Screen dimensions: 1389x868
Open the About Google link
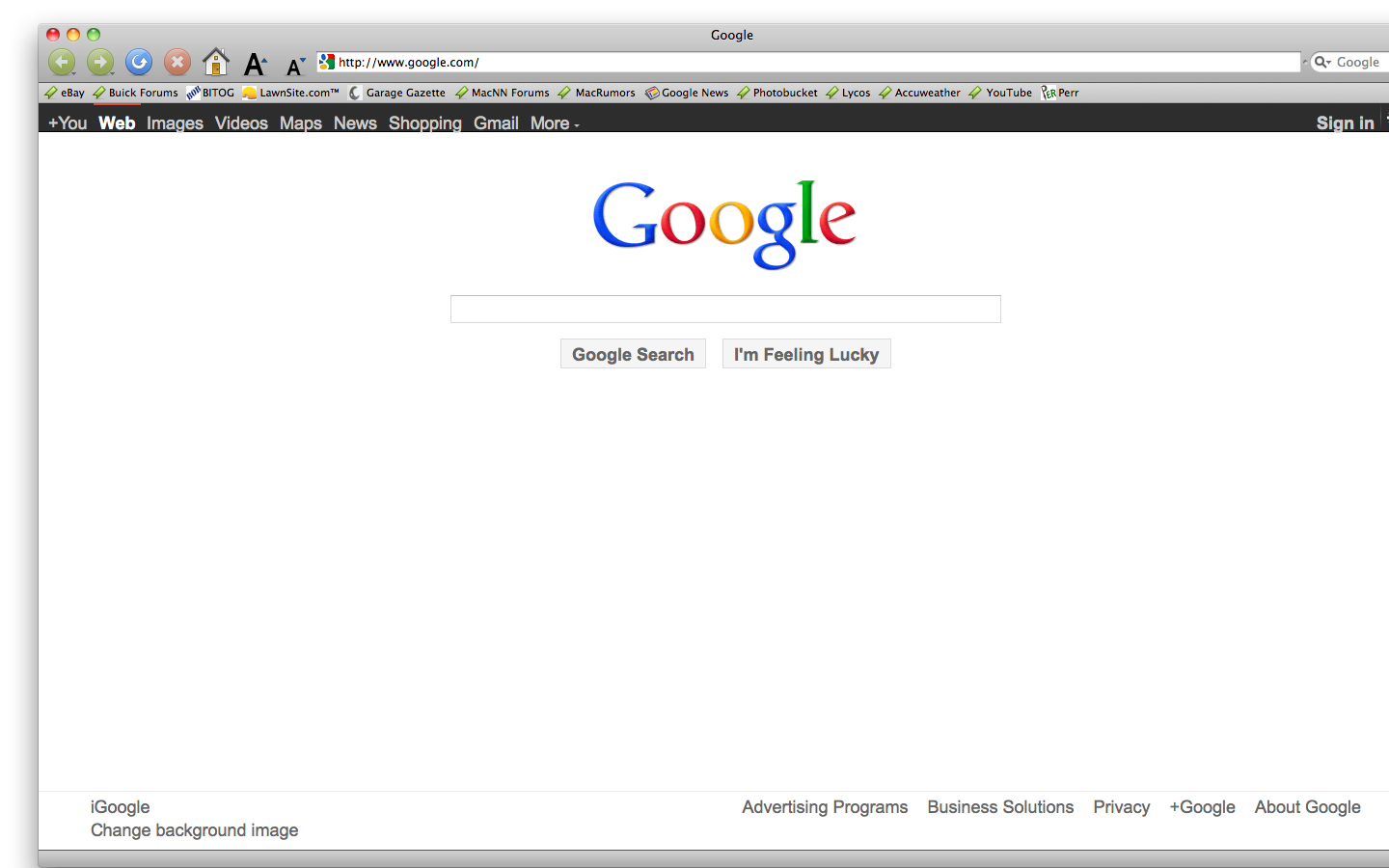[1307, 807]
